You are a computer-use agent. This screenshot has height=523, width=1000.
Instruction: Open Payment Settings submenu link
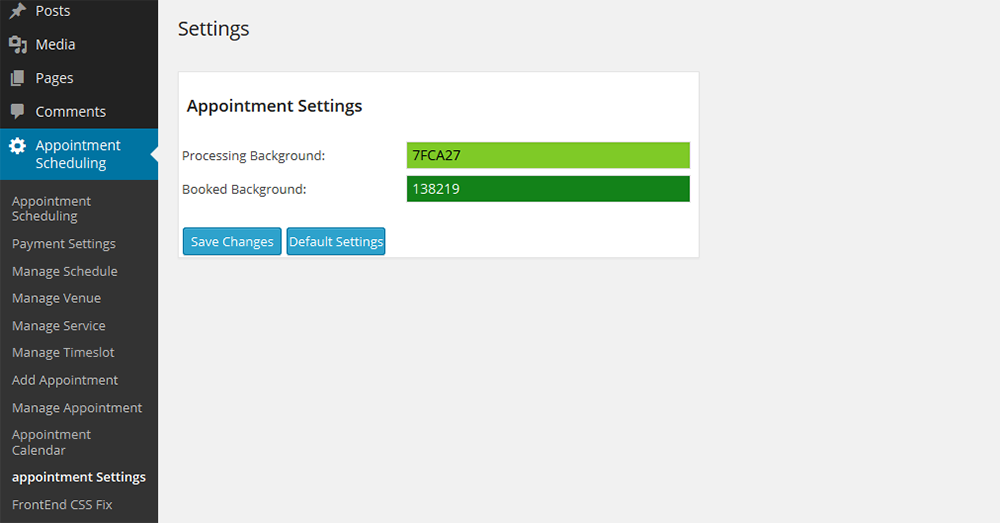[x=64, y=243]
